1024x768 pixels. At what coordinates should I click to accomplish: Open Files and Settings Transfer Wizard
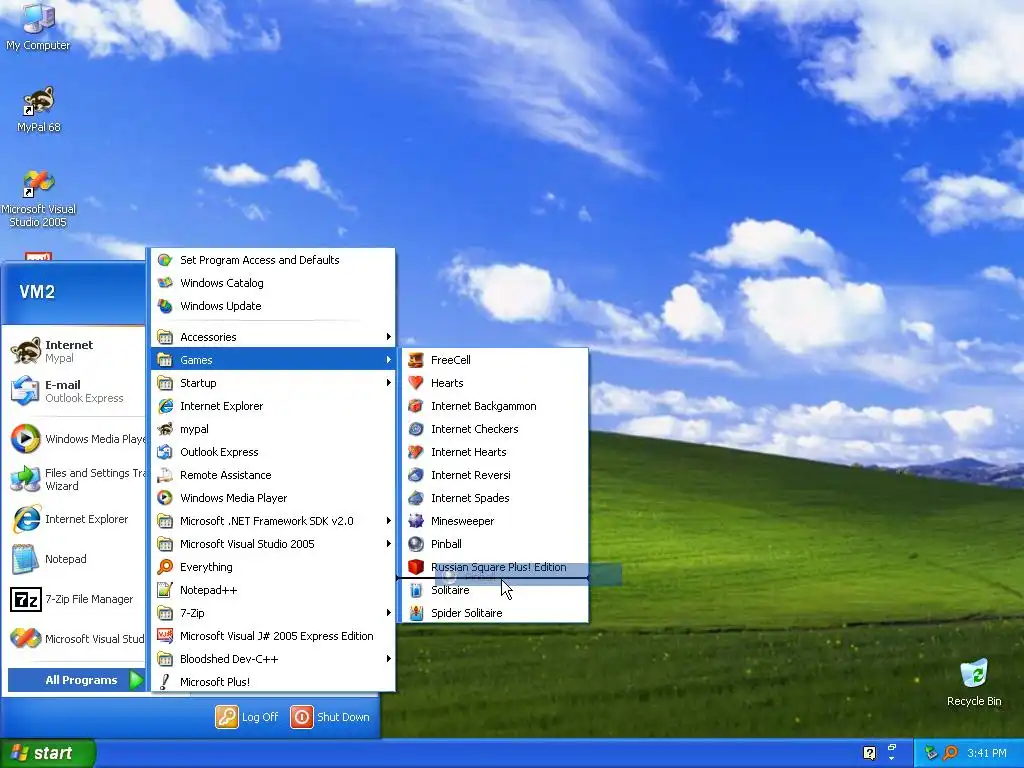76,479
